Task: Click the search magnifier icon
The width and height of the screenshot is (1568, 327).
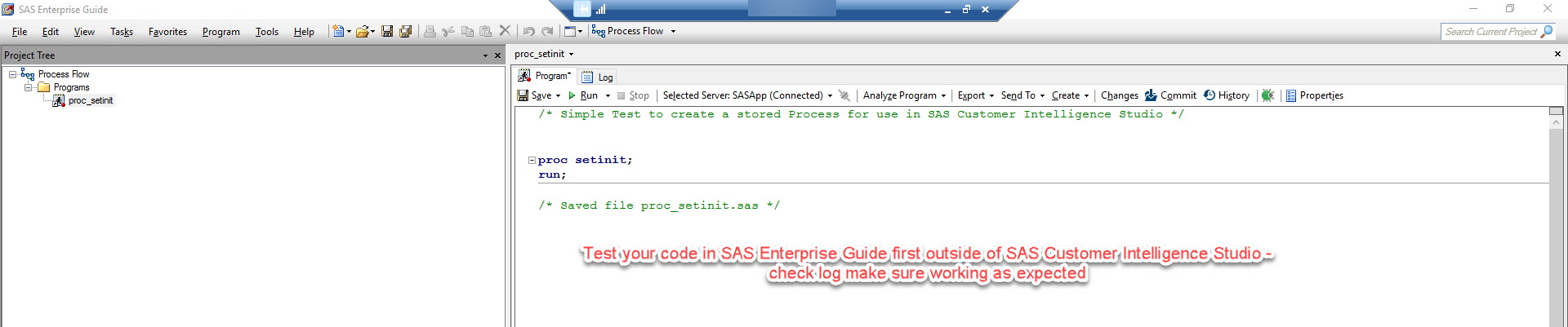Action: point(1546,32)
